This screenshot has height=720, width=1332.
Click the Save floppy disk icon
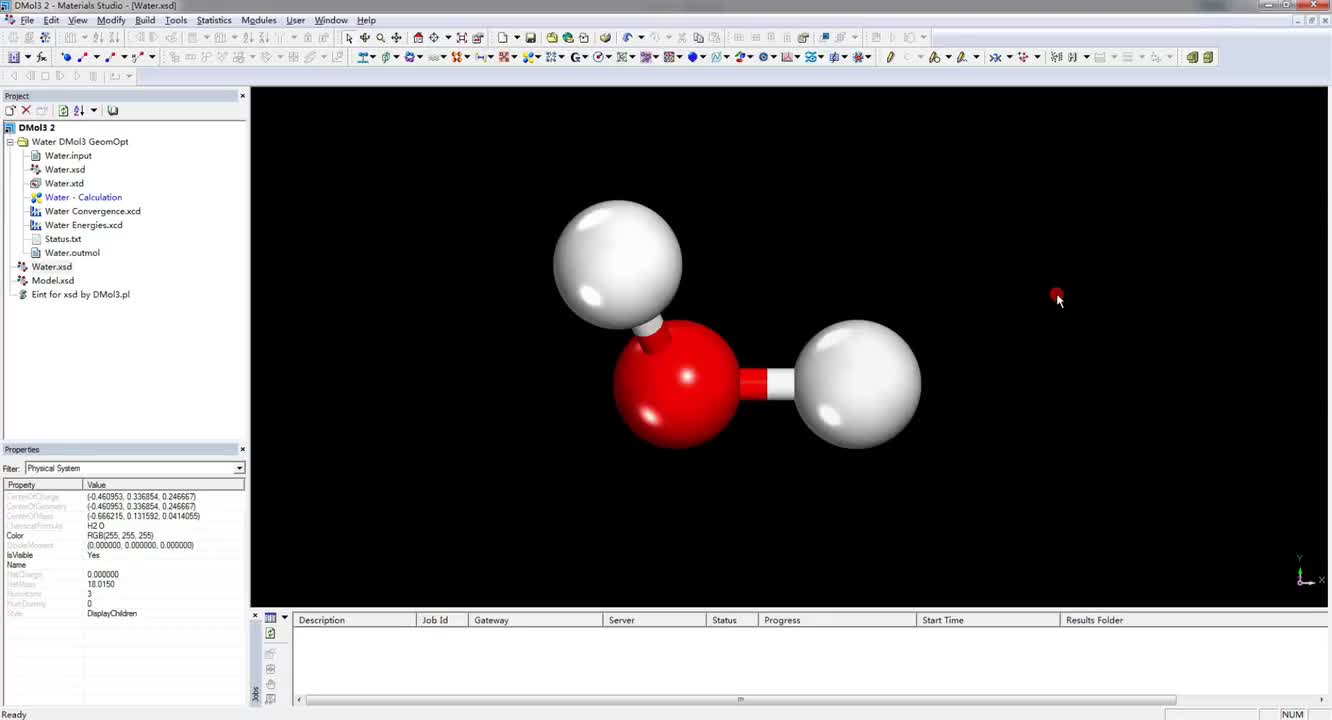(x=531, y=38)
